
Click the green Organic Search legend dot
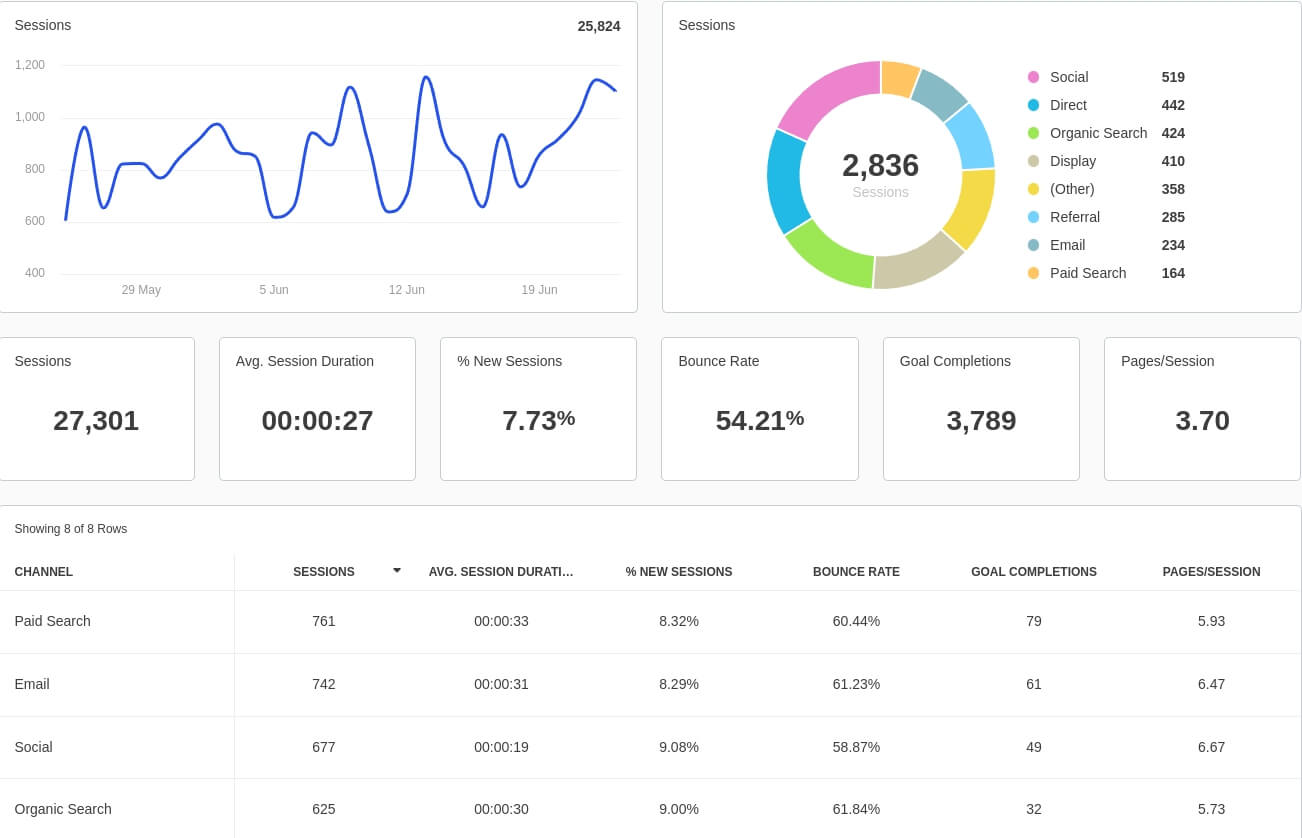(1033, 133)
